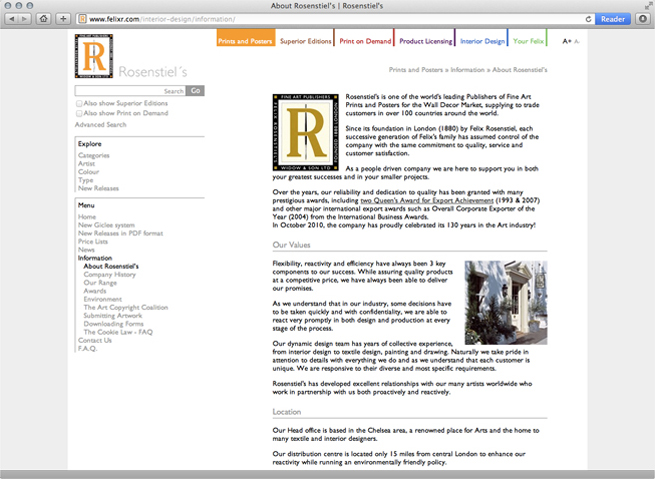Click the Safari forward arrow button
Screen dimensions: 655x479
25,19
